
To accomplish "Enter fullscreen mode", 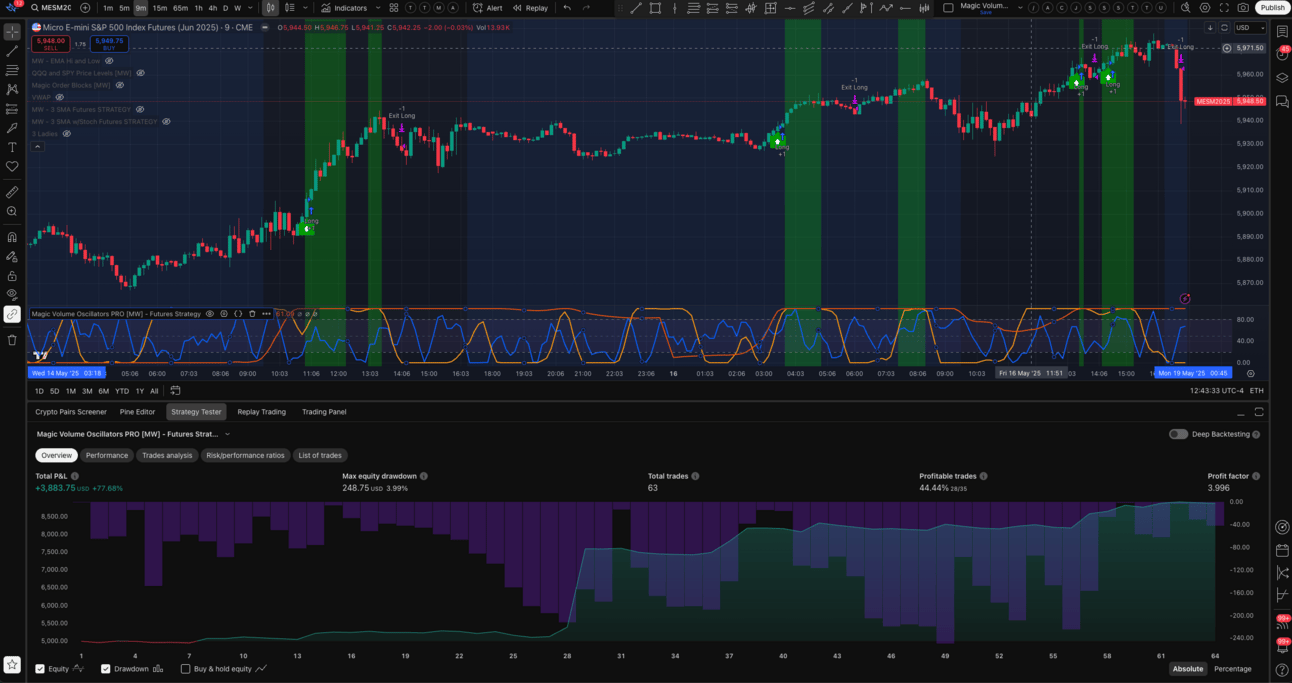I will pyautogui.click(x=1225, y=8).
